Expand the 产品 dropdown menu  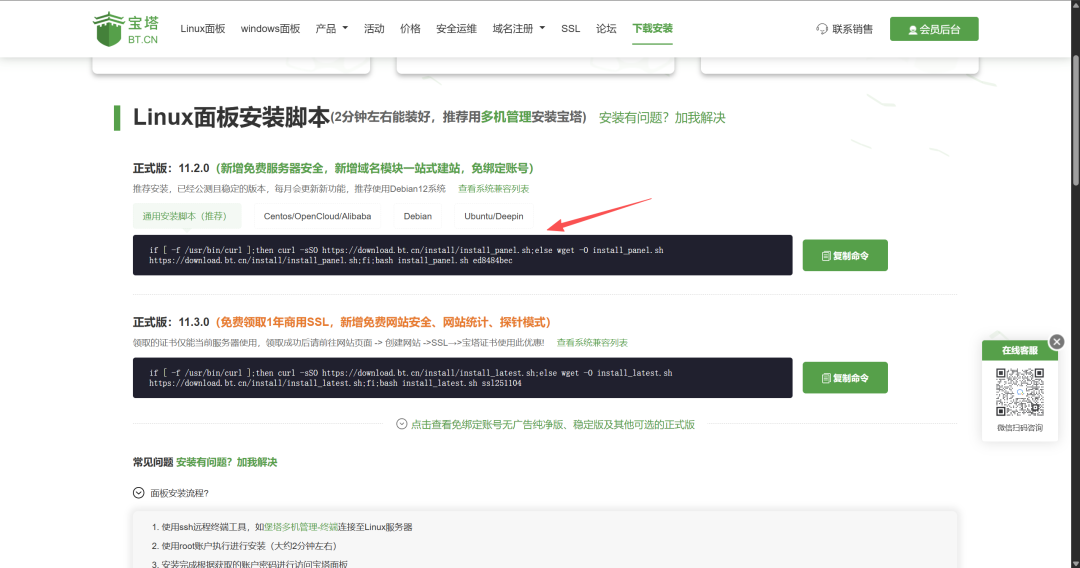click(331, 29)
